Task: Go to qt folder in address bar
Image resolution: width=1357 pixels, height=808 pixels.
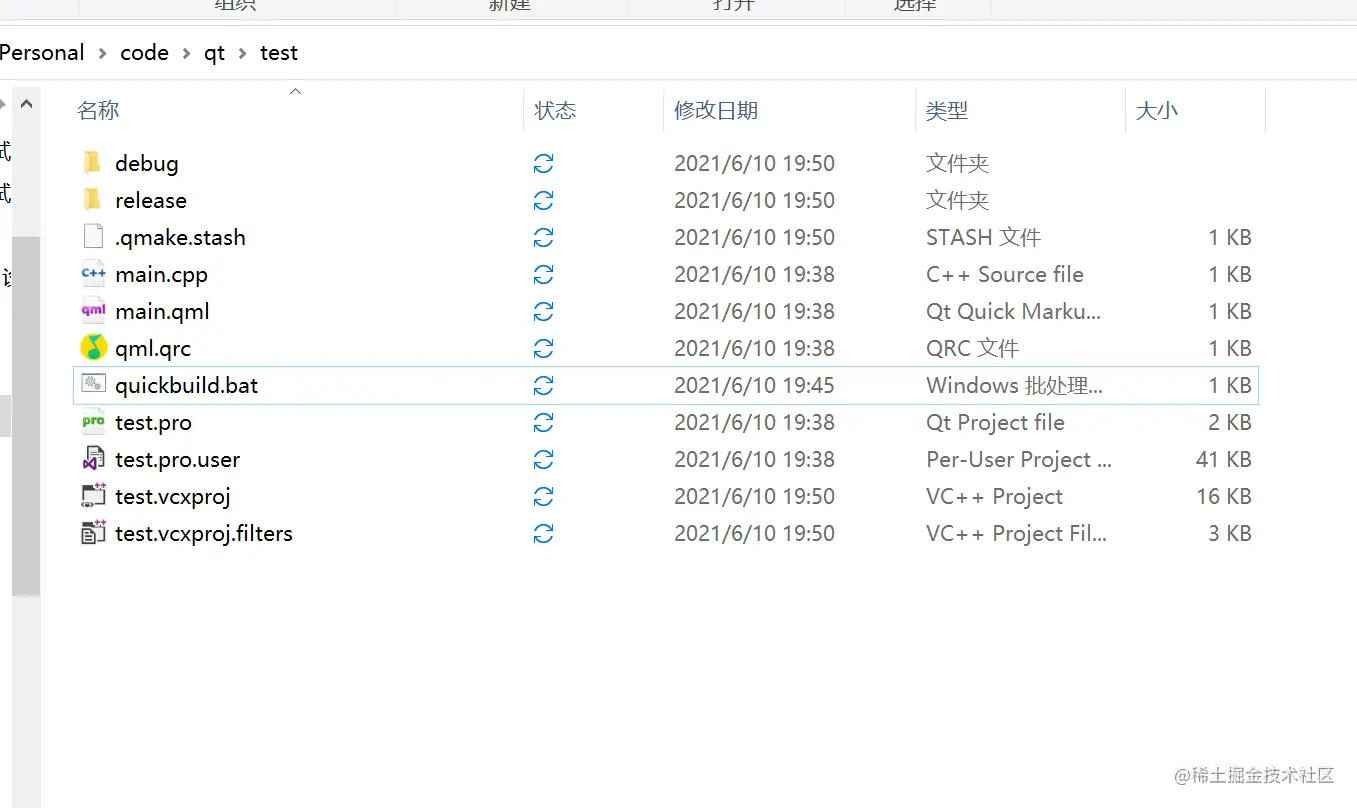Action: coord(214,52)
